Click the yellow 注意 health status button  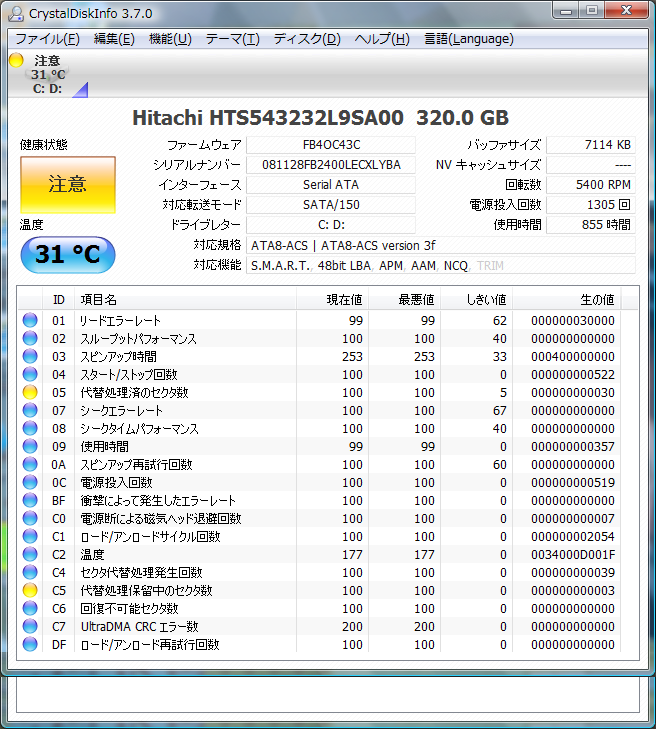tap(67, 184)
